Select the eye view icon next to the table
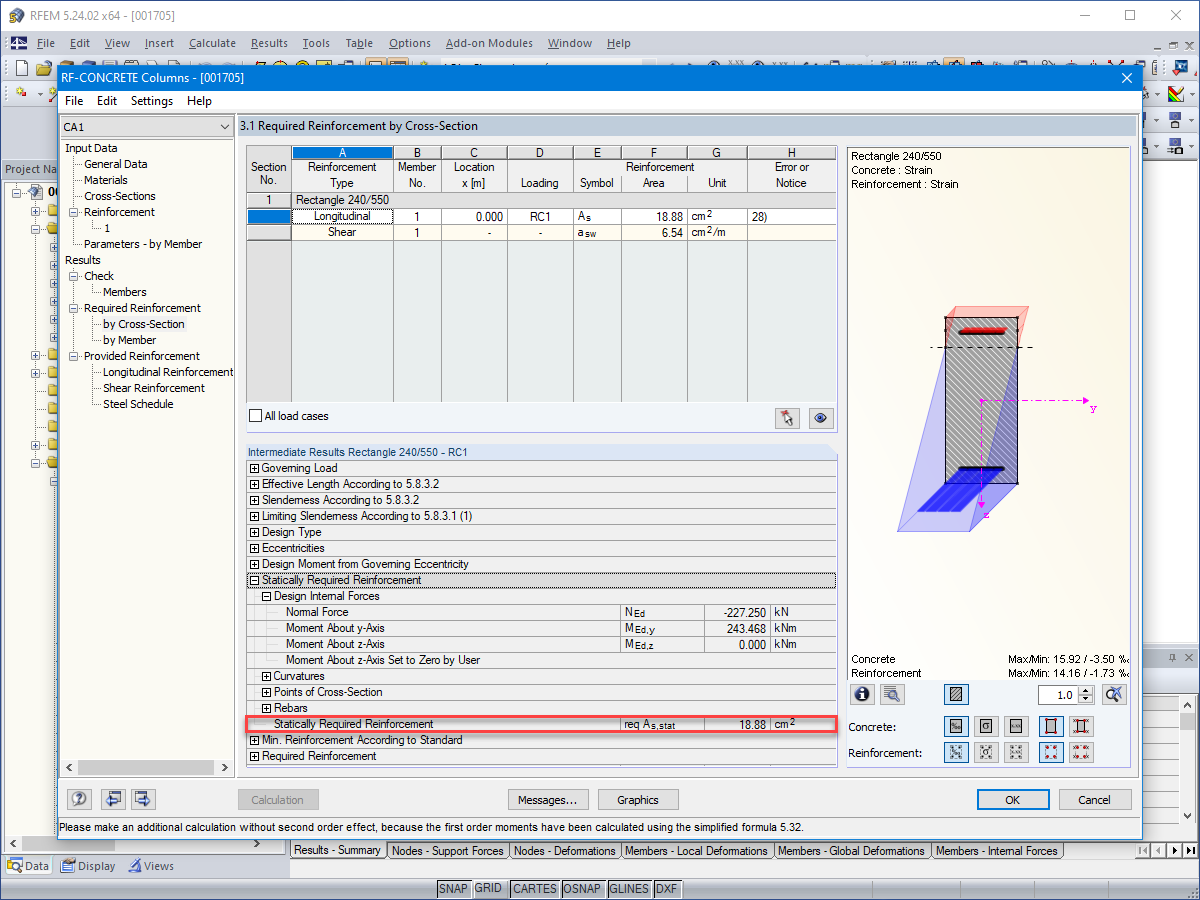 pyautogui.click(x=820, y=418)
